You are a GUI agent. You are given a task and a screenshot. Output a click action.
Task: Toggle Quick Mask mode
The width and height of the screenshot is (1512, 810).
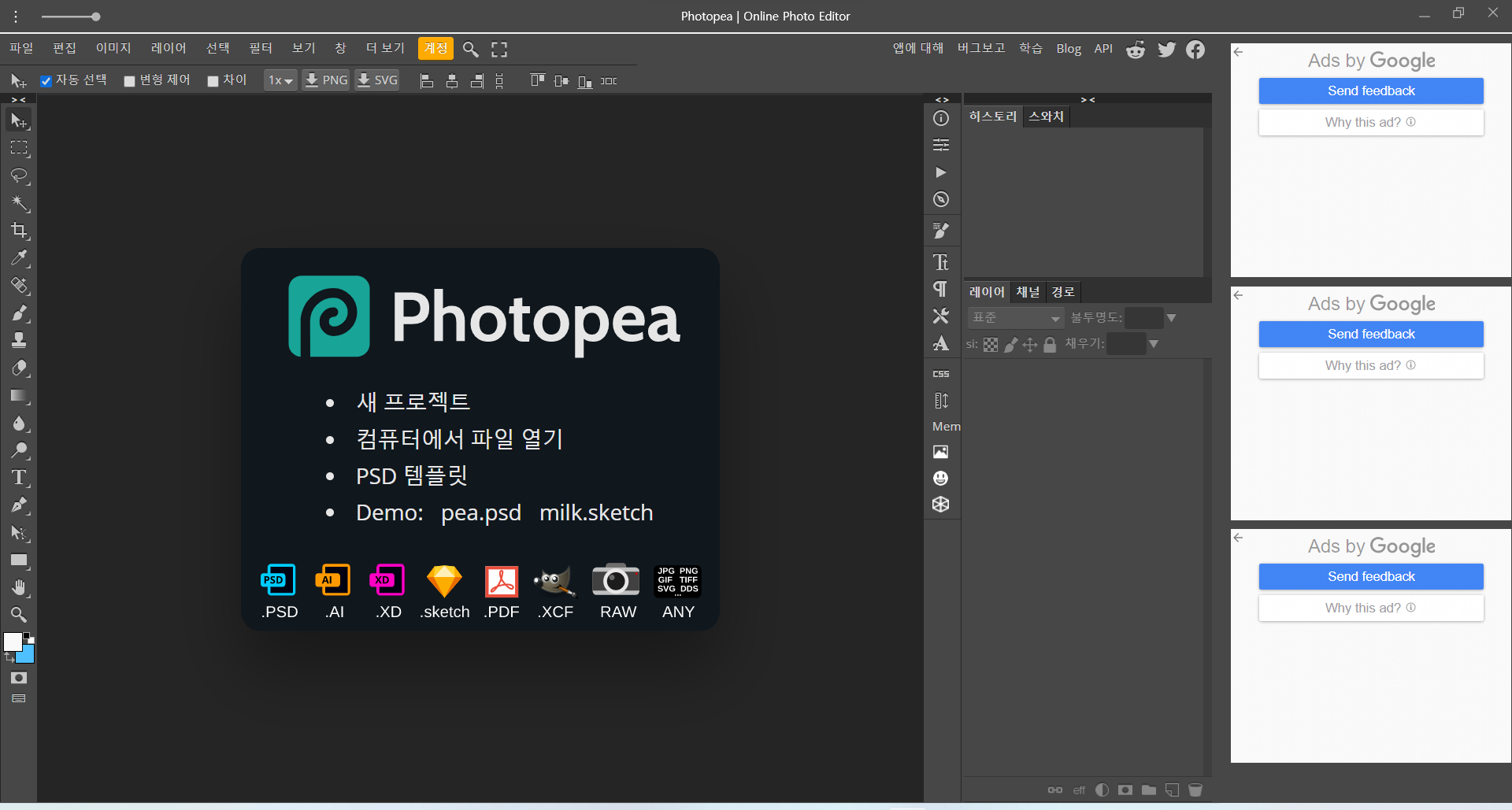pos(19,678)
